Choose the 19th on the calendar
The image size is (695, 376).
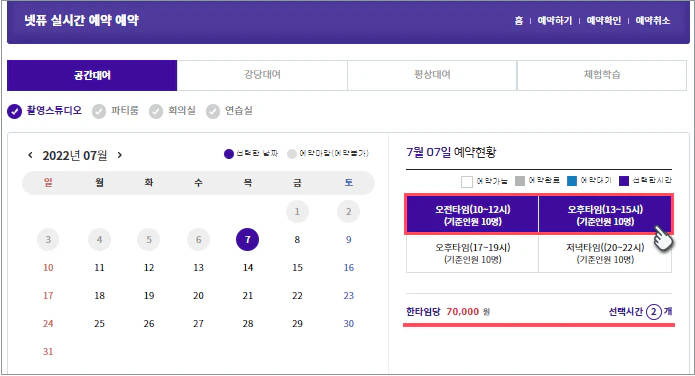[x=149, y=295]
